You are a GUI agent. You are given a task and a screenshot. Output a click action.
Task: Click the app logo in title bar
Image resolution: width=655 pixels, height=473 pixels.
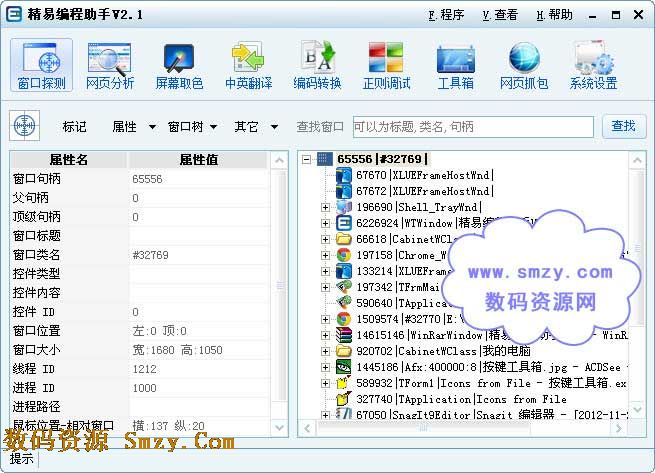(x=14, y=14)
